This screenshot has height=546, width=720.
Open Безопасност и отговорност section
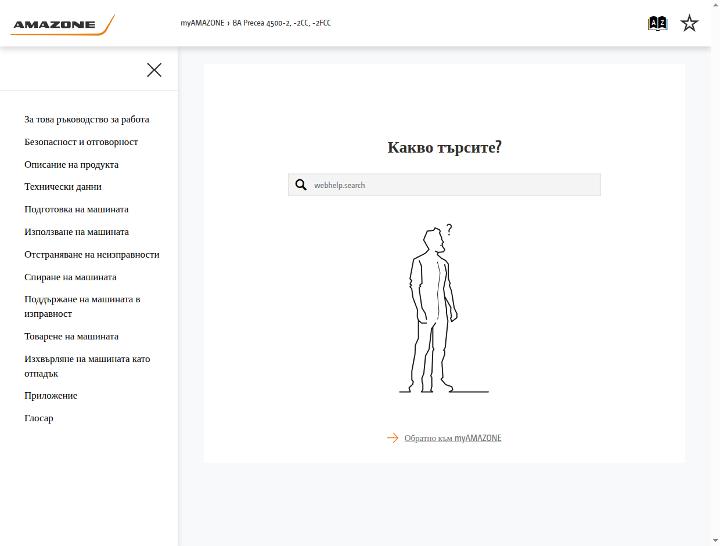81,142
